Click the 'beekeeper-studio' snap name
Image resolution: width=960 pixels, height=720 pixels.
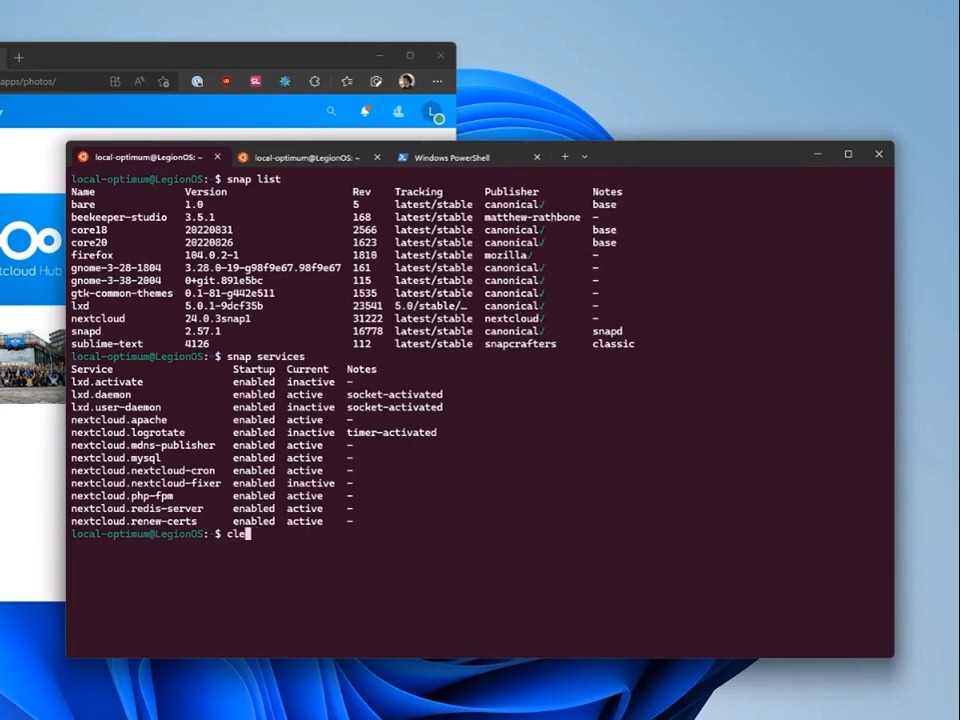point(119,217)
